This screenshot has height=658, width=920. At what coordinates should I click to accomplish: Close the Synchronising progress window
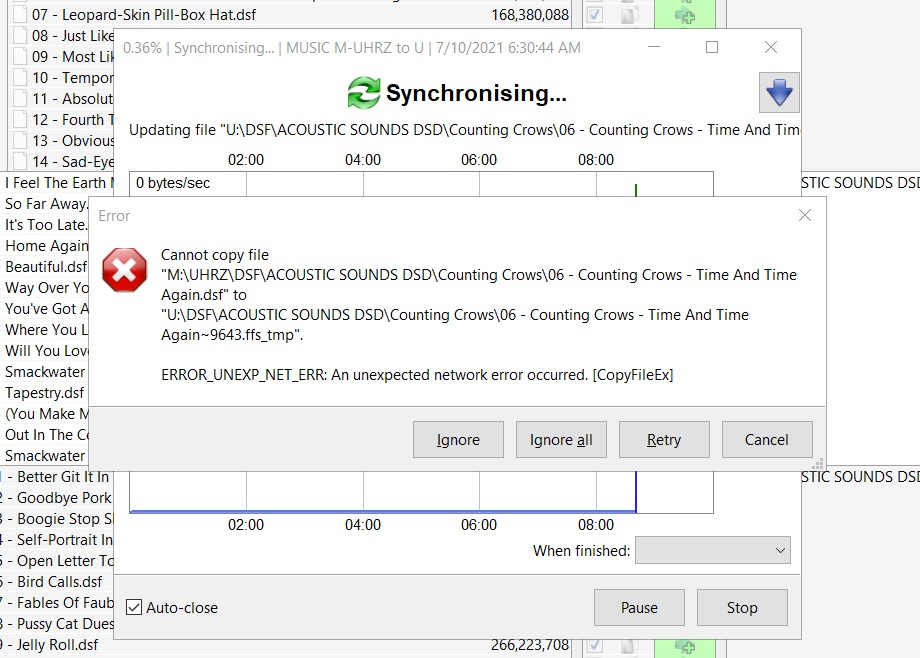click(771, 48)
